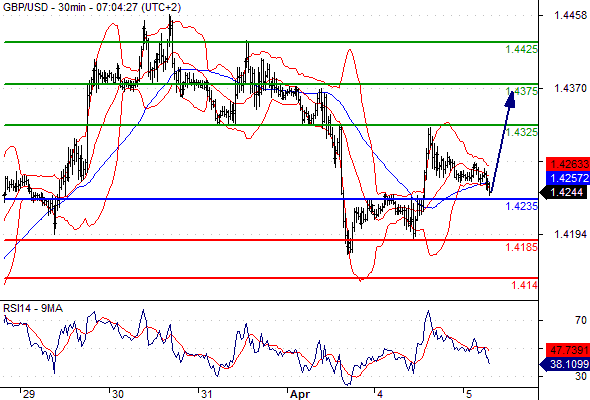Select the red 1.4185 support label

[522, 247]
